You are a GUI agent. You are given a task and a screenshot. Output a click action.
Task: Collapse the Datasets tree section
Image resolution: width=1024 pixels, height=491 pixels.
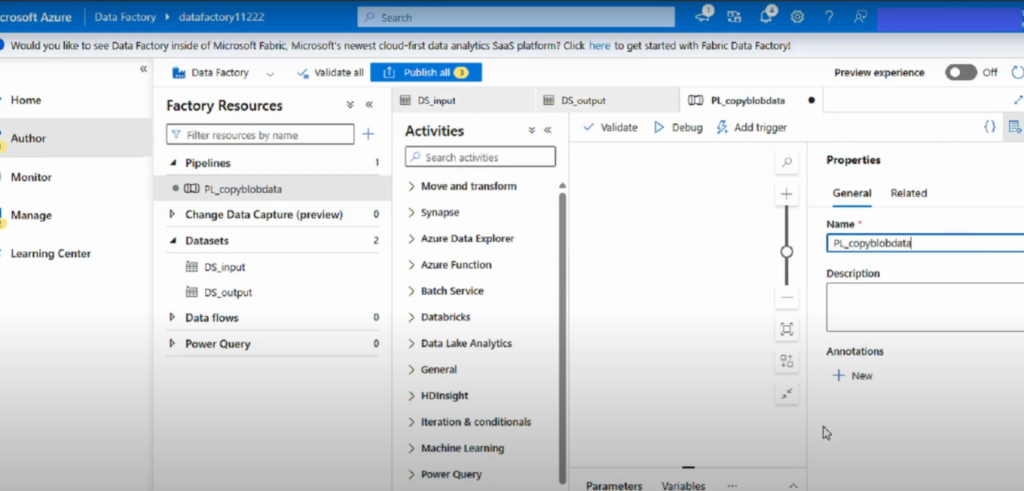pos(172,240)
